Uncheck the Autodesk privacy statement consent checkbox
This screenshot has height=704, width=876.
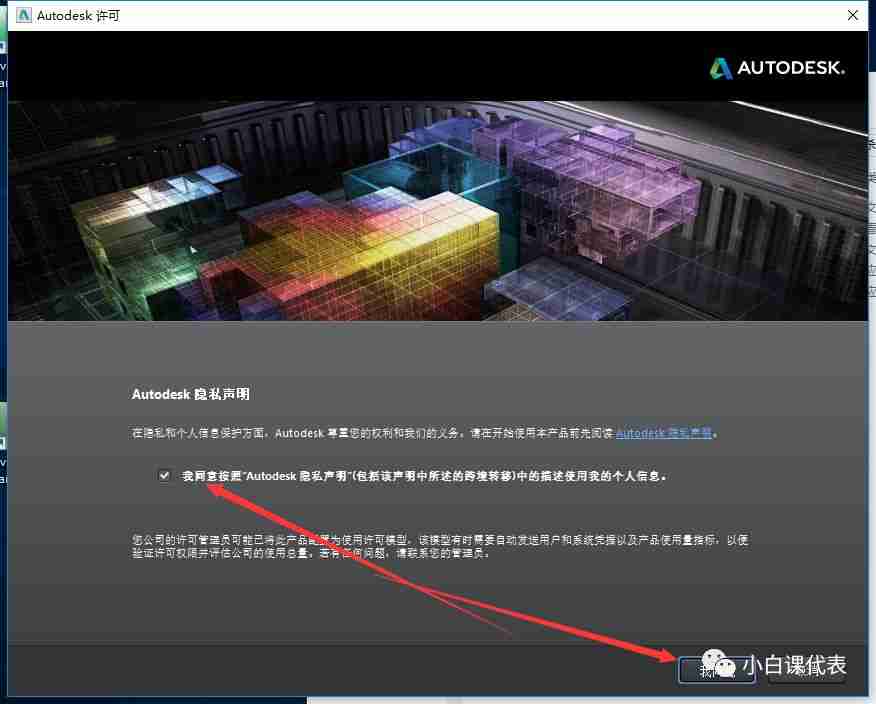click(164, 475)
